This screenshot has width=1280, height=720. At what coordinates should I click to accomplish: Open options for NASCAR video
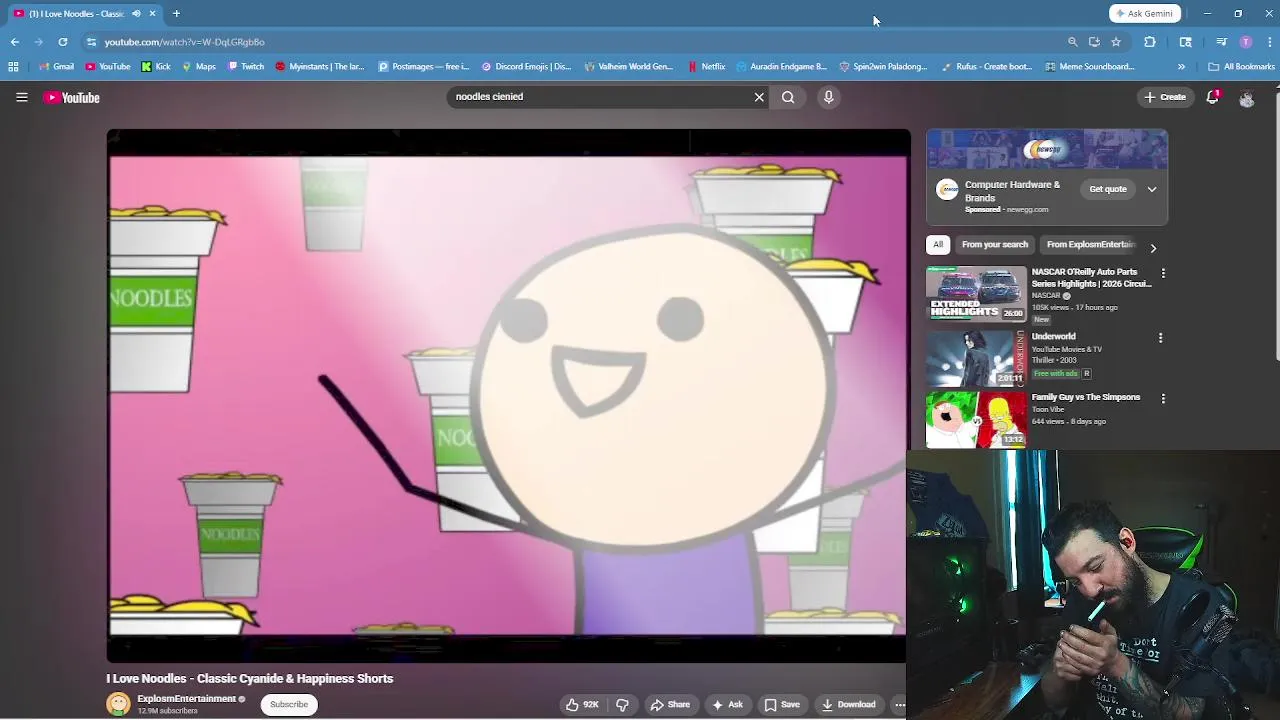tap(1162, 273)
